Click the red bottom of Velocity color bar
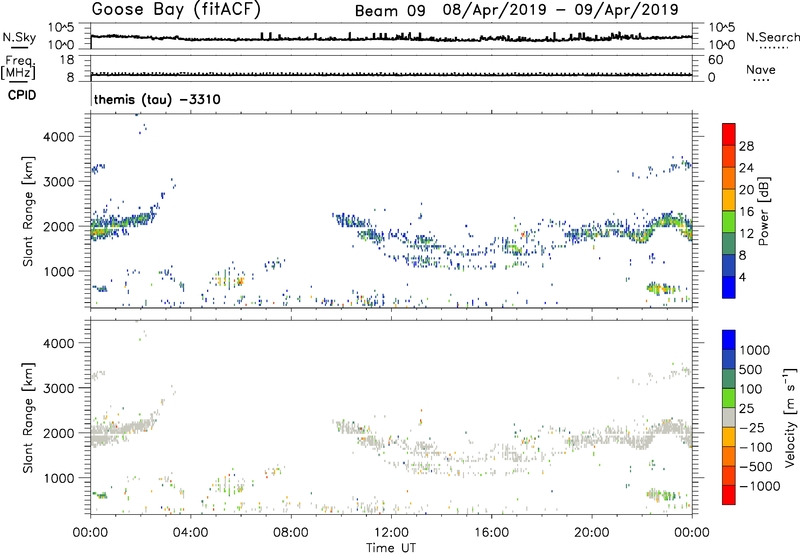This screenshot has height=554, width=800. (729, 495)
